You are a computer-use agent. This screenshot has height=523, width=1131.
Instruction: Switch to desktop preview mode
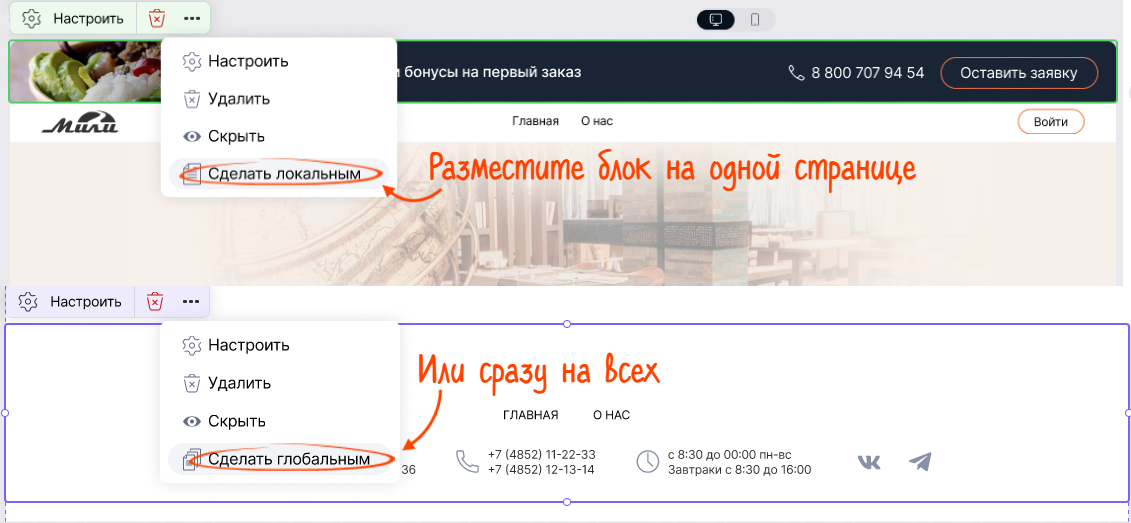(x=716, y=20)
